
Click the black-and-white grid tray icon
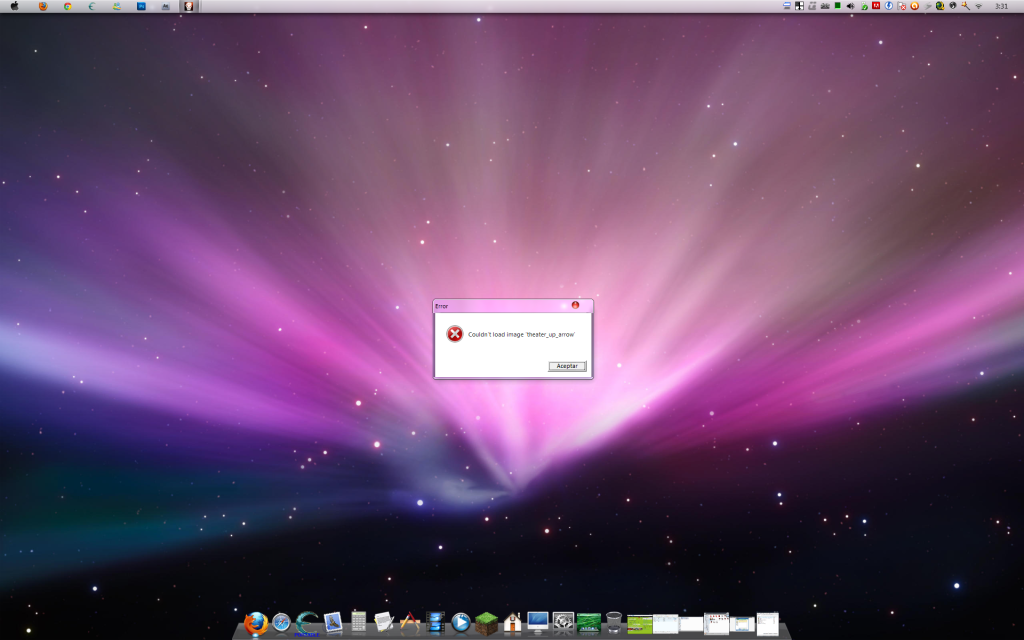(x=799, y=6)
